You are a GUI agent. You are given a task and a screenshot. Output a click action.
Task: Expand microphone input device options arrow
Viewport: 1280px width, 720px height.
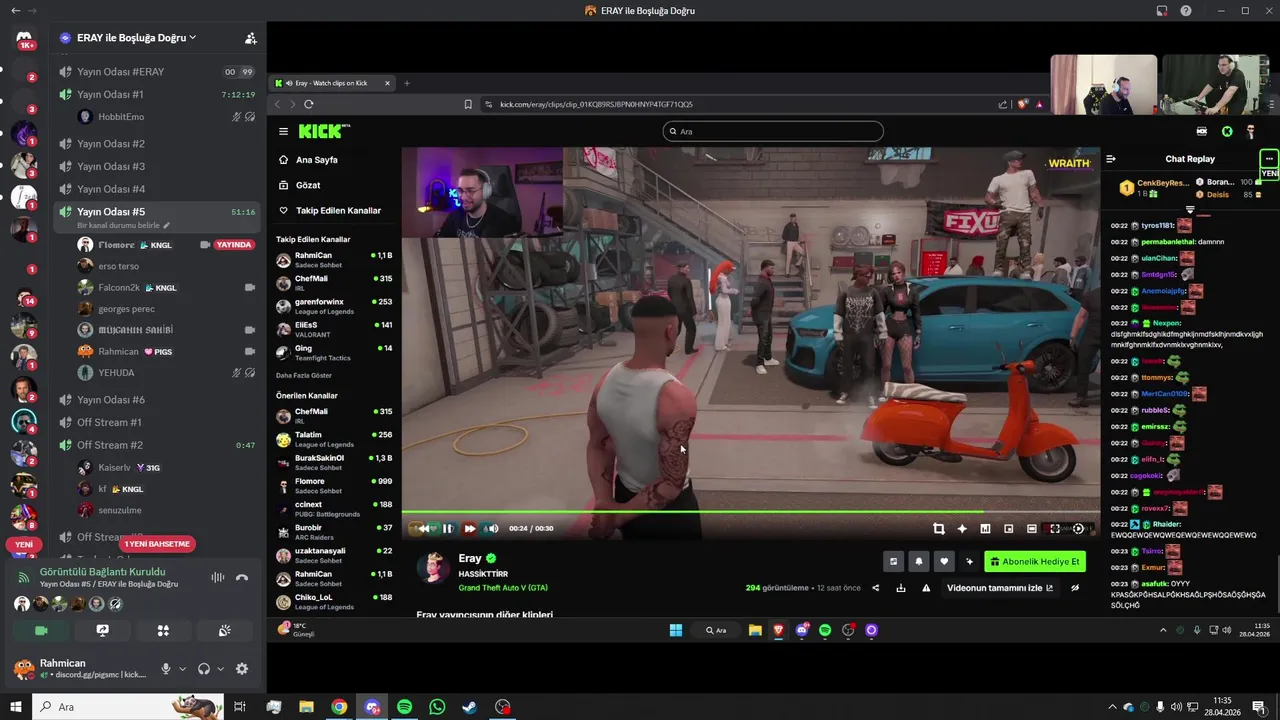[x=182, y=669]
